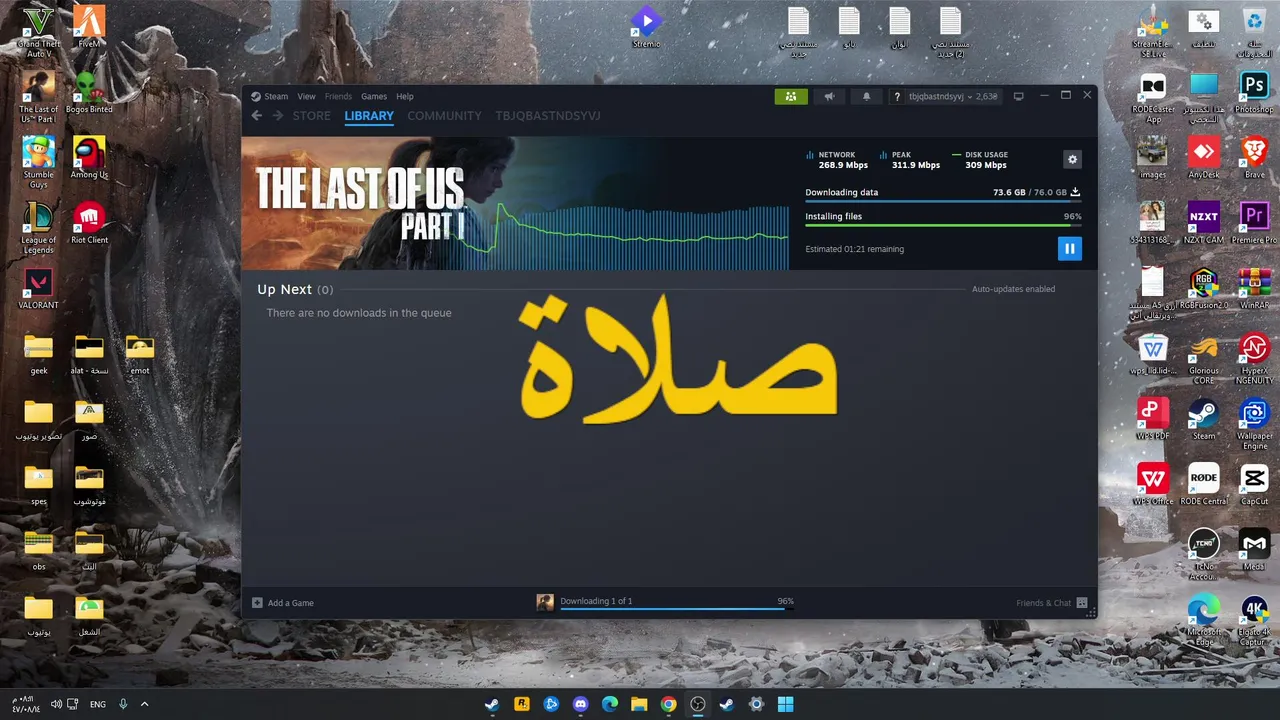Open Riot Client desktop icon
The height and width of the screenshot is (720, 1280).
click(x=89, y=223)
